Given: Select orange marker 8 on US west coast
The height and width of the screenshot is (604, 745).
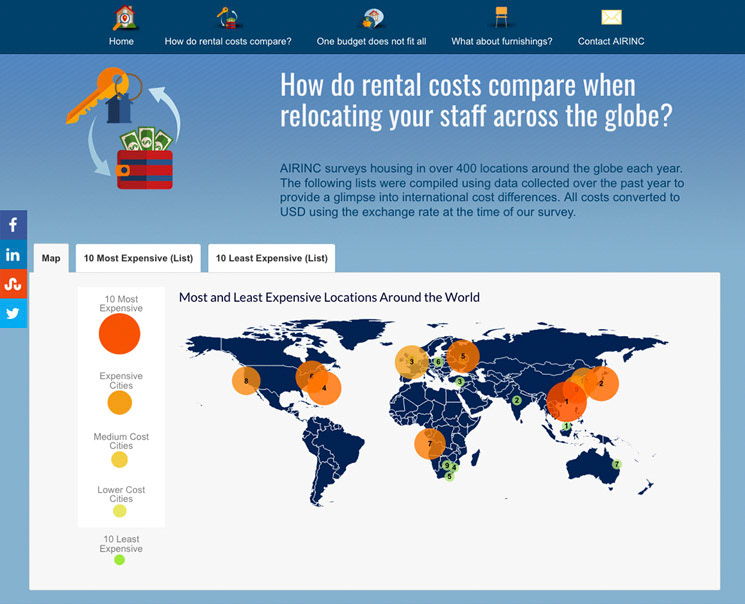Looking at the screenshot, I should (x=246, y=381).
